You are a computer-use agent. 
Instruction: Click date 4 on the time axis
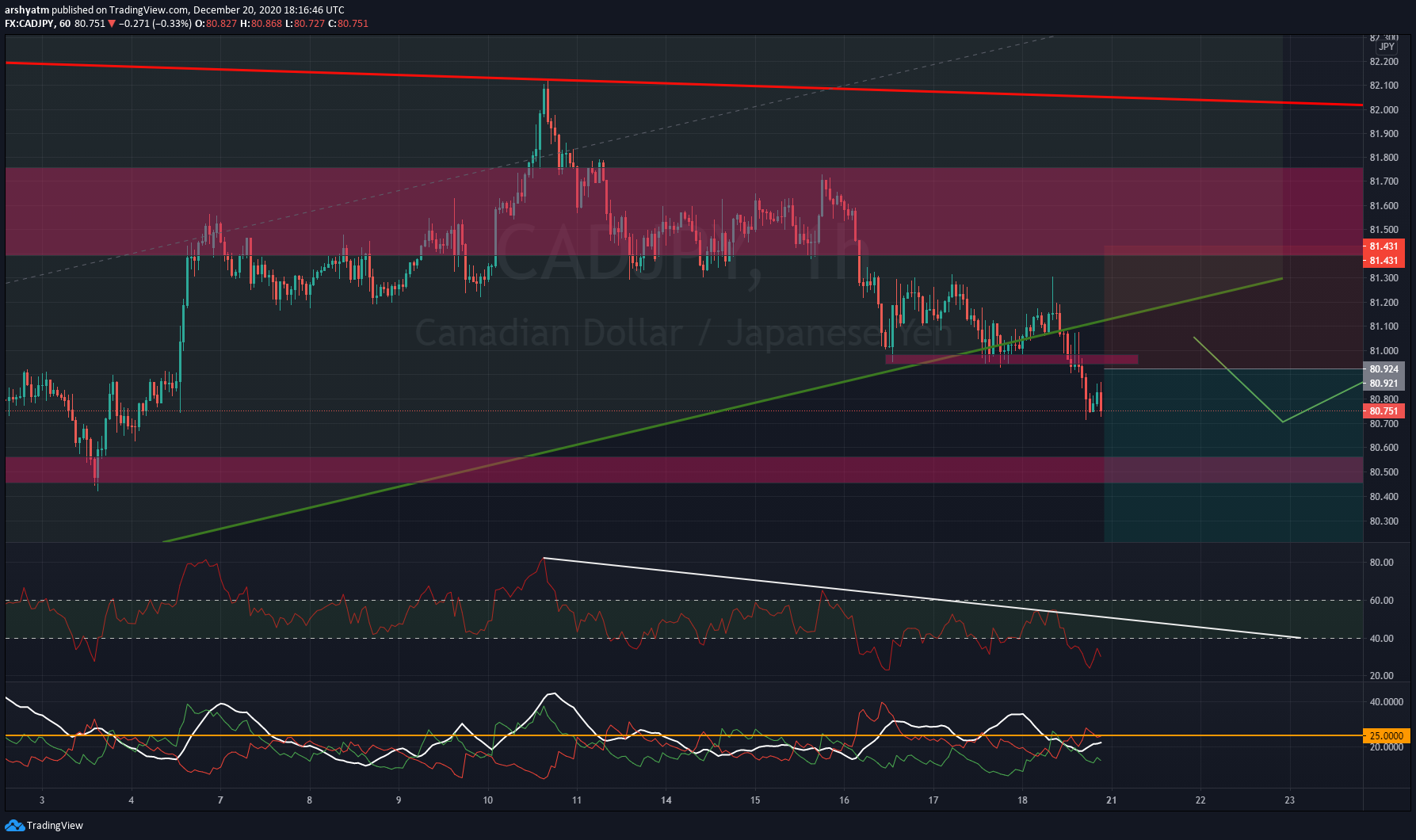(x=132, y=800)
